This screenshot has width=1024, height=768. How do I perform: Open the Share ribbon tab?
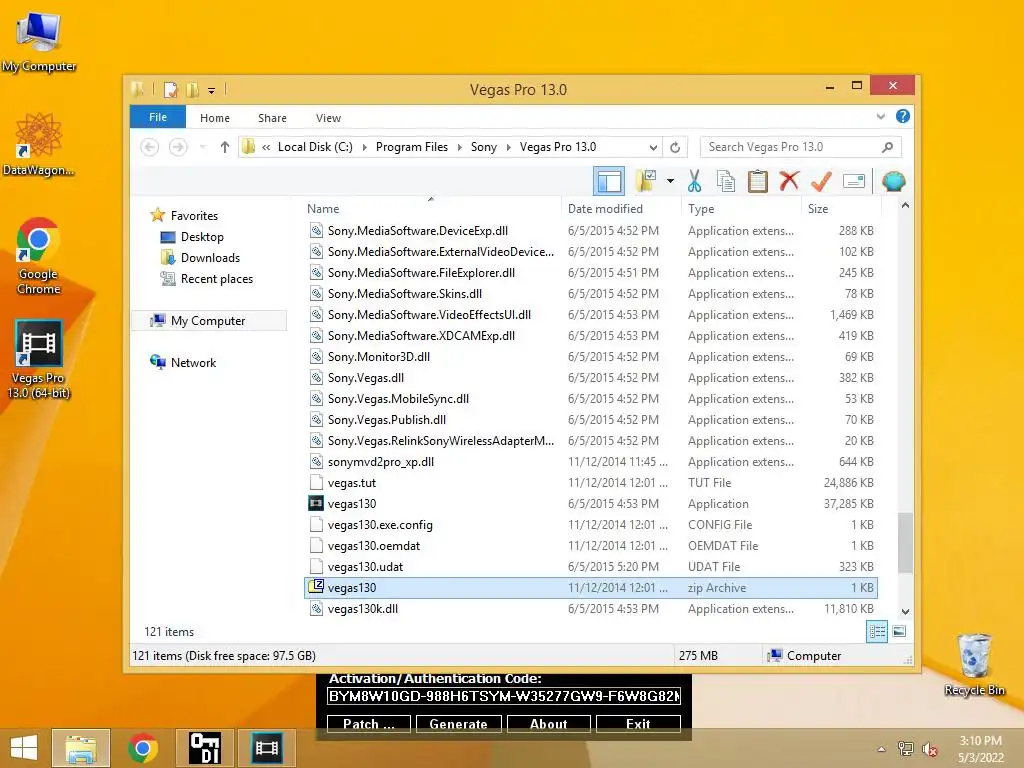coord(272,118)
